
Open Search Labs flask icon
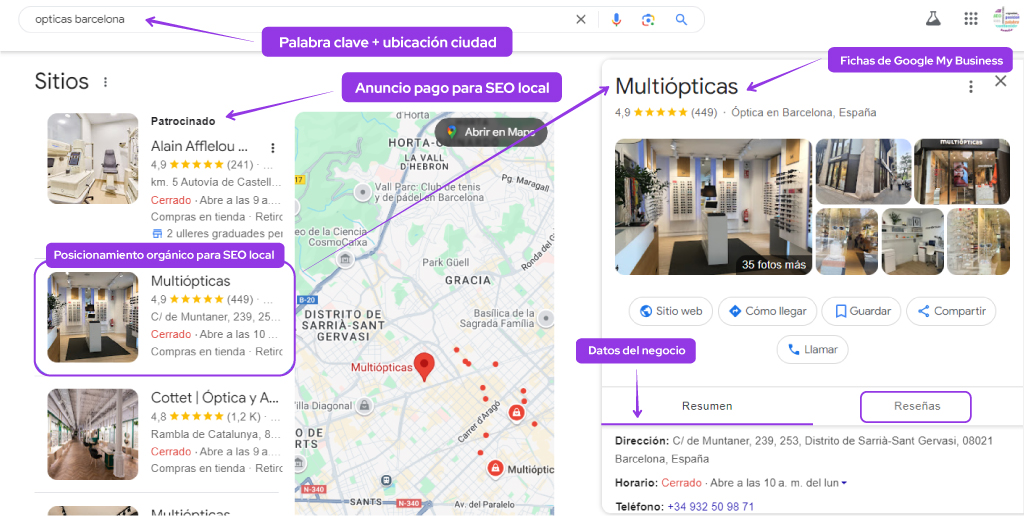pyautogui.click(x=933, y=18)
